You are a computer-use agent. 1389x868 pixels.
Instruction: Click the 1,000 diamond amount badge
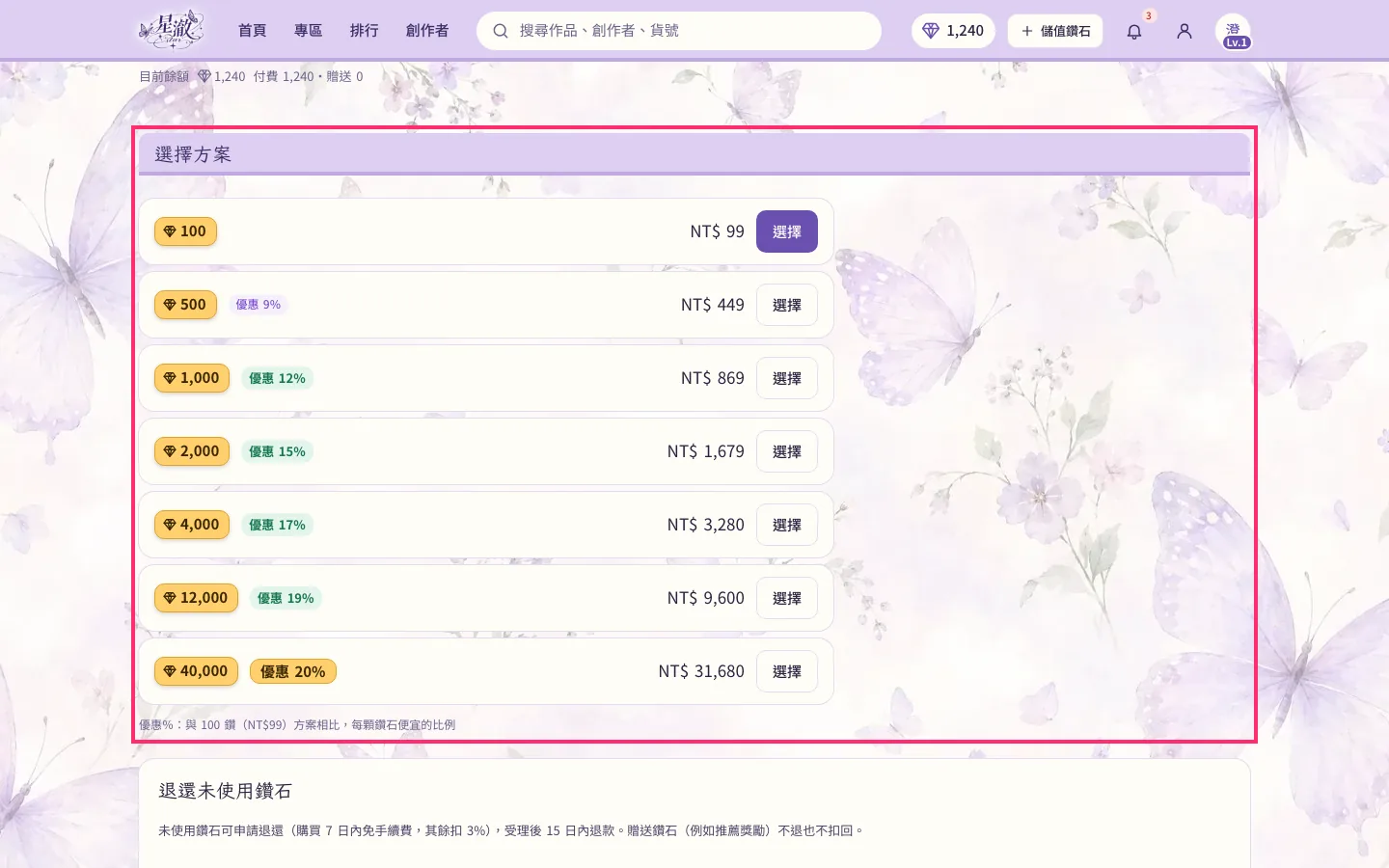192,378
